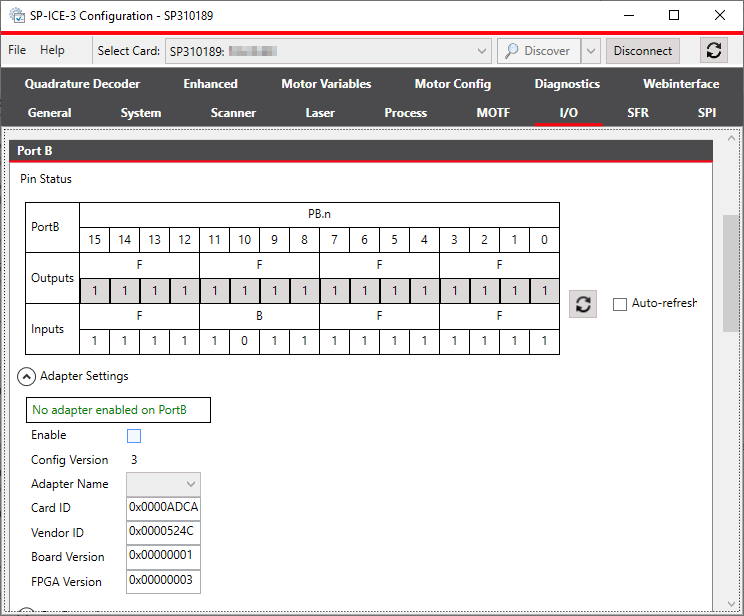Click the Discover magnifier button
The width and height of the screenshot is (744, 616).
(539, 51)
